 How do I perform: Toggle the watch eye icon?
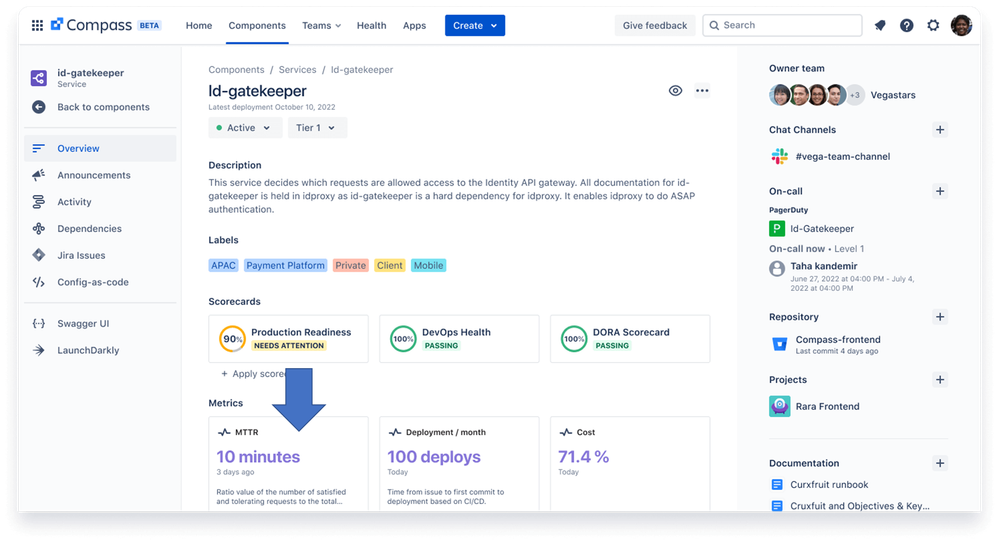coord(675,90)
